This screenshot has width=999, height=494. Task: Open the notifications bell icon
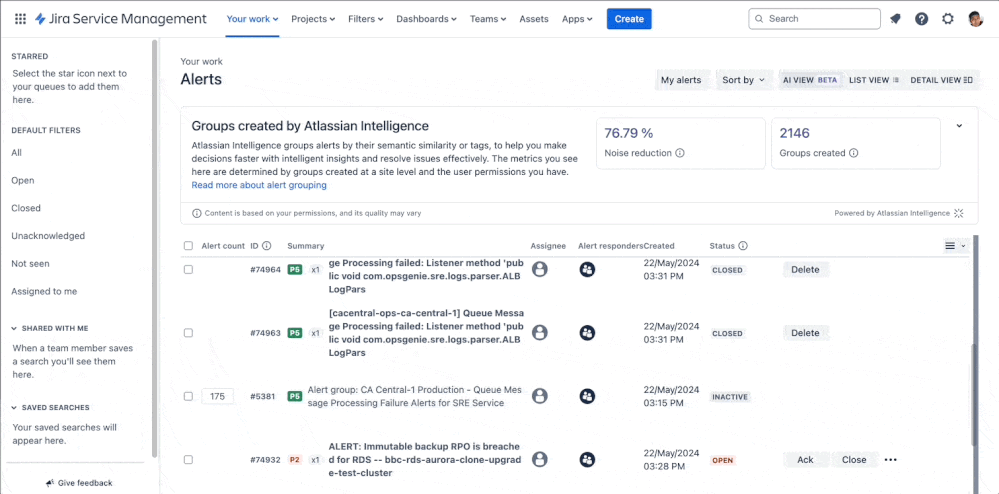[895, 19]
